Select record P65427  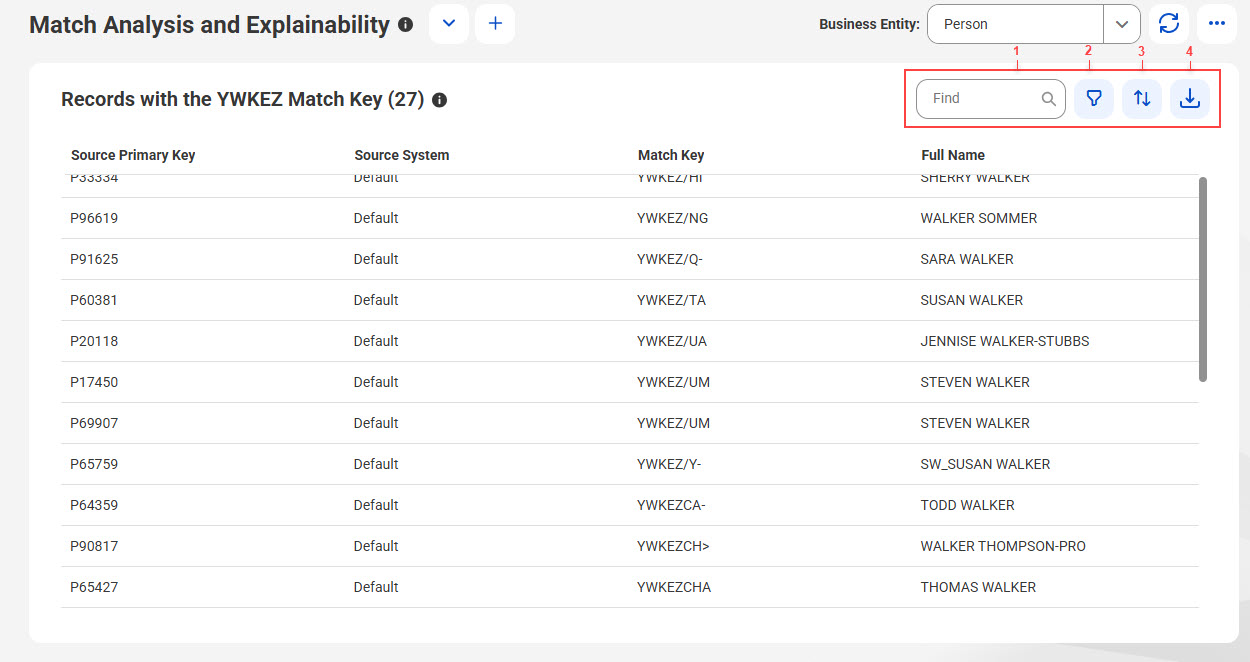630,587
